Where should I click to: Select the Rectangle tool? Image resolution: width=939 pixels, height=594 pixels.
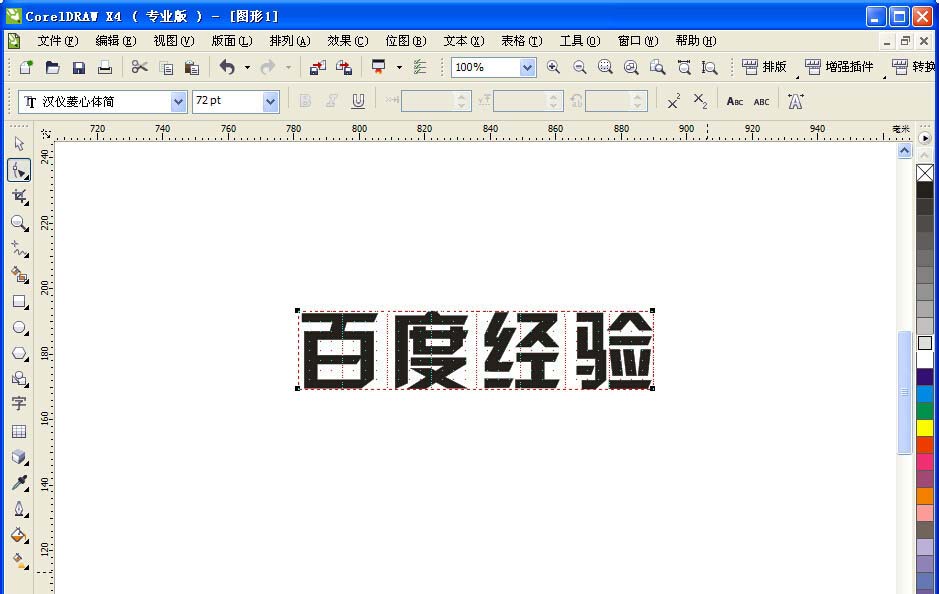coord(19,301)
